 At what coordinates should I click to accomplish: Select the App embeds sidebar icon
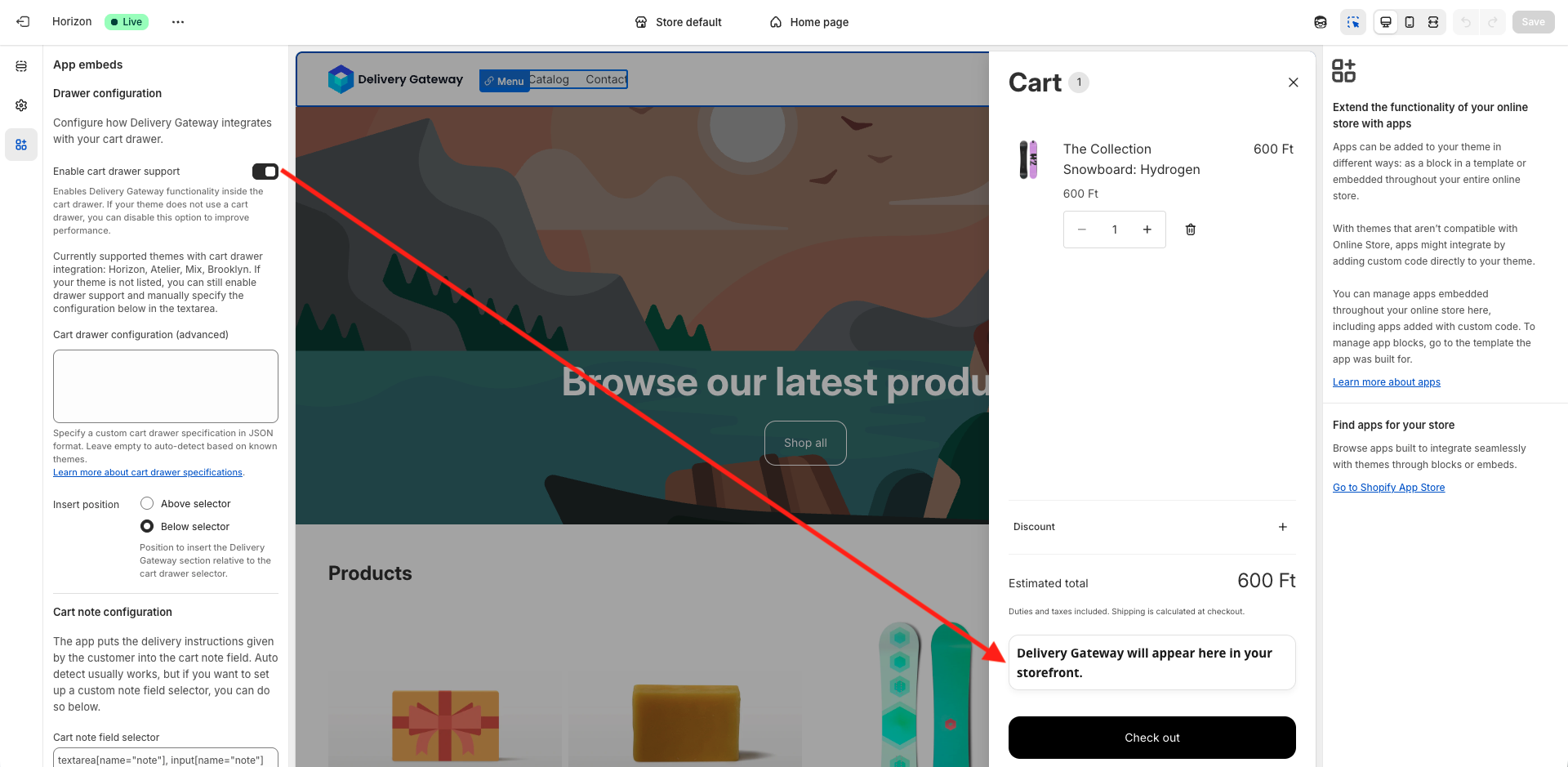click(x=21, y=145)
